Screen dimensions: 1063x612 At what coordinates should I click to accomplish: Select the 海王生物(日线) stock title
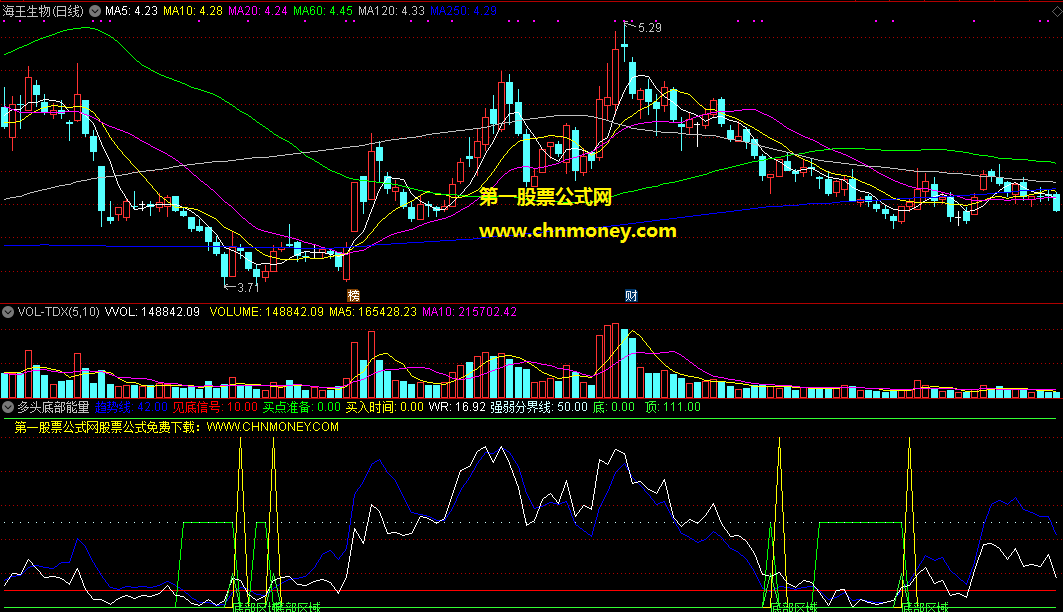click(43, 11)
